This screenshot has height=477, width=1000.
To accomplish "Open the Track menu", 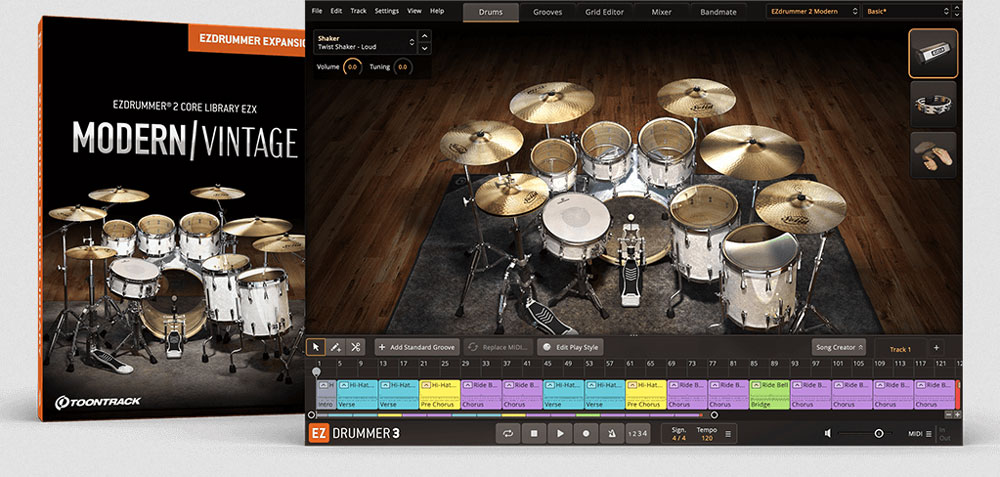I will click(358, 11).
